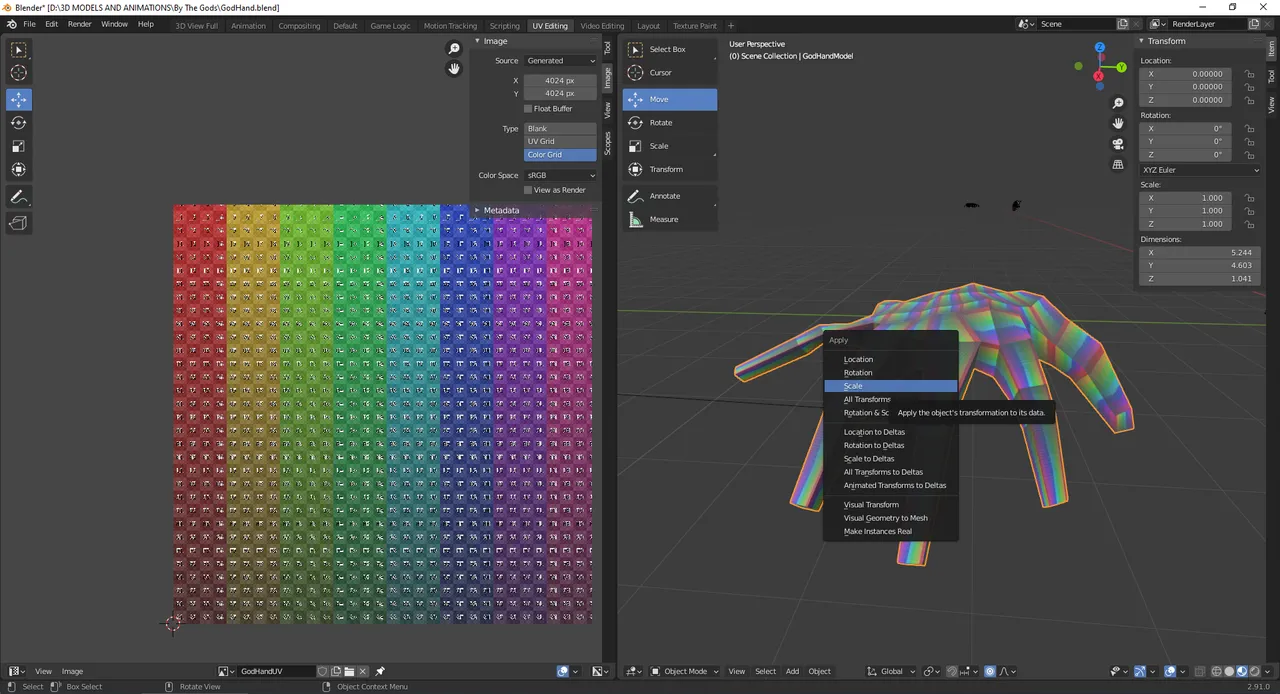Select the Select Box tool in the 3D viewport
The height and width of the screenshot is (694, 1280).
670,49
